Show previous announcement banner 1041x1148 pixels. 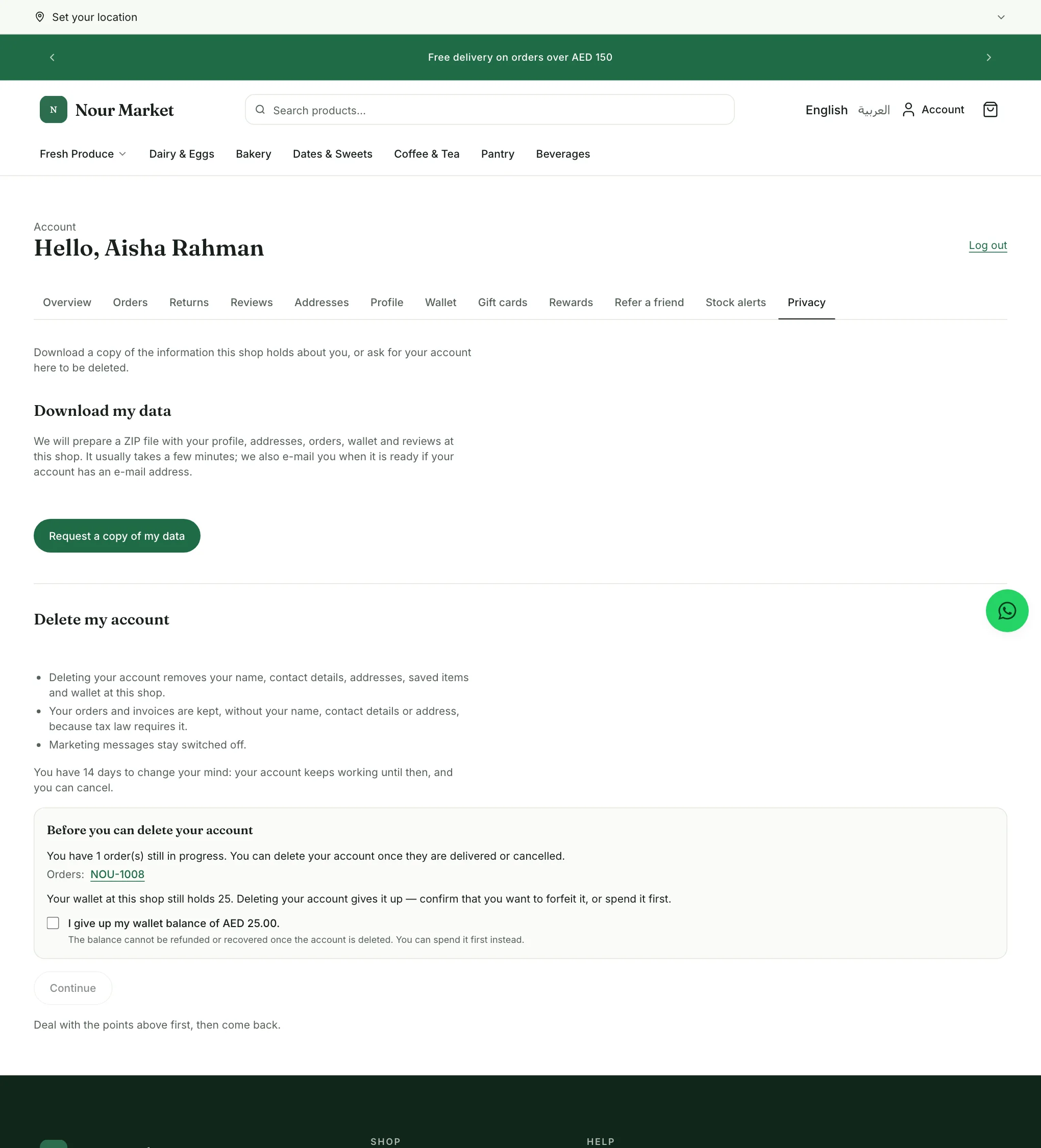[53, 58]
